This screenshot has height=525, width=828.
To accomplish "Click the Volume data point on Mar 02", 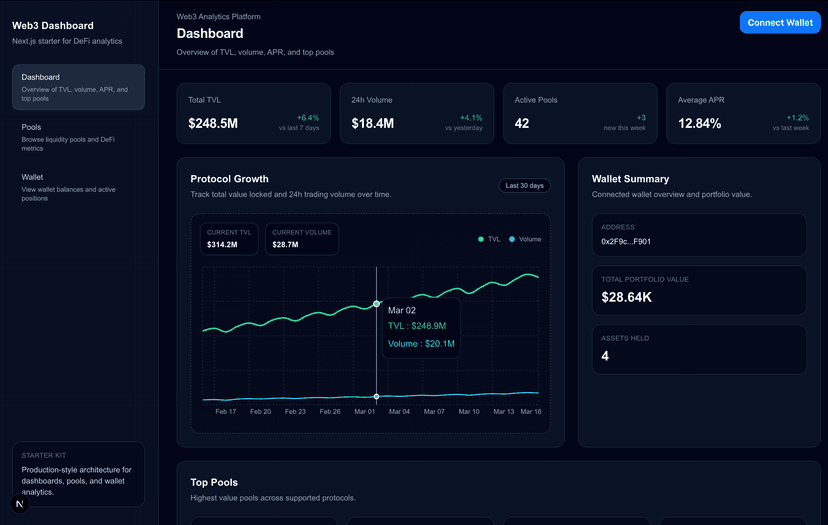I will click(x=376, y=397).
